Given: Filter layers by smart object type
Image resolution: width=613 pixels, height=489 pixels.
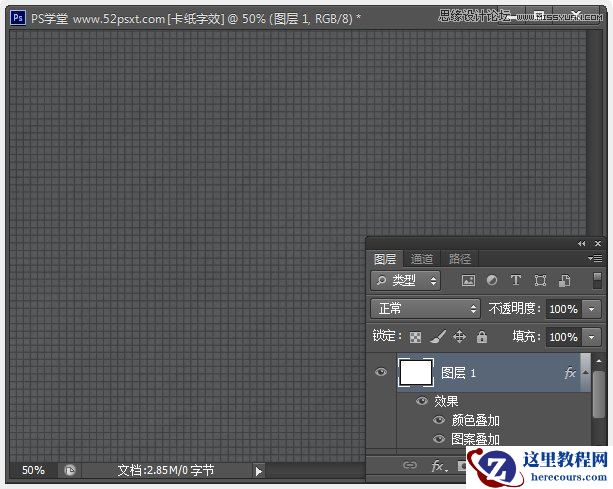Looking at the screenshot, I should click(565, 280).
